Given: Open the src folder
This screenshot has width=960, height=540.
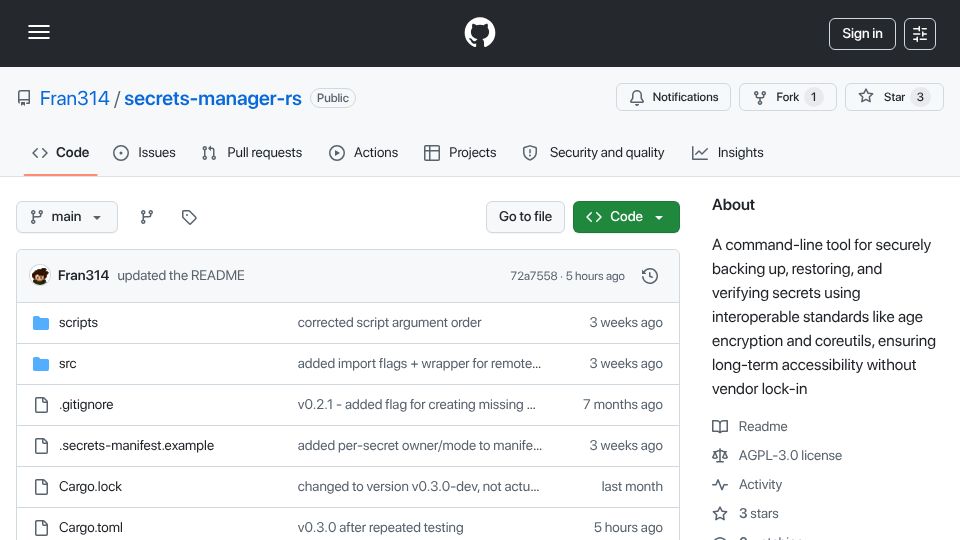Looking at the screenshot, I should coord(67,364).
